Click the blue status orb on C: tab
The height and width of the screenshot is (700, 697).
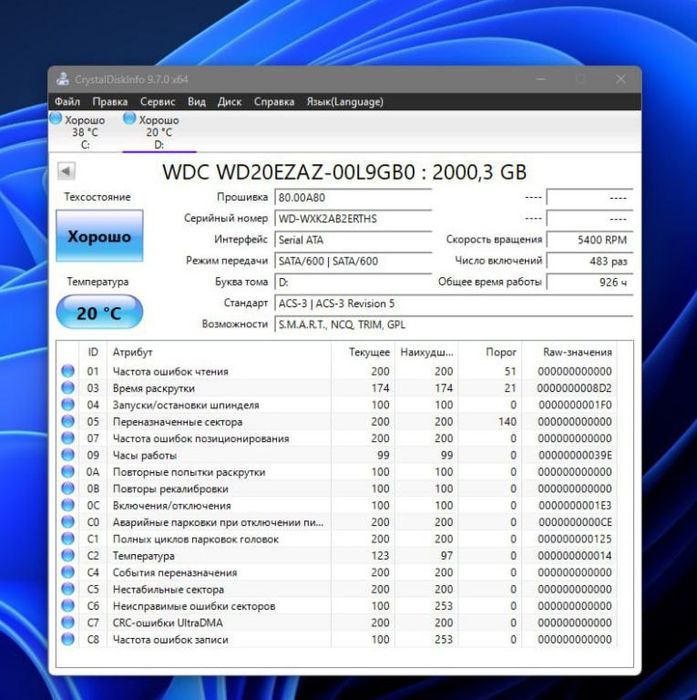[x=56, y=119]
